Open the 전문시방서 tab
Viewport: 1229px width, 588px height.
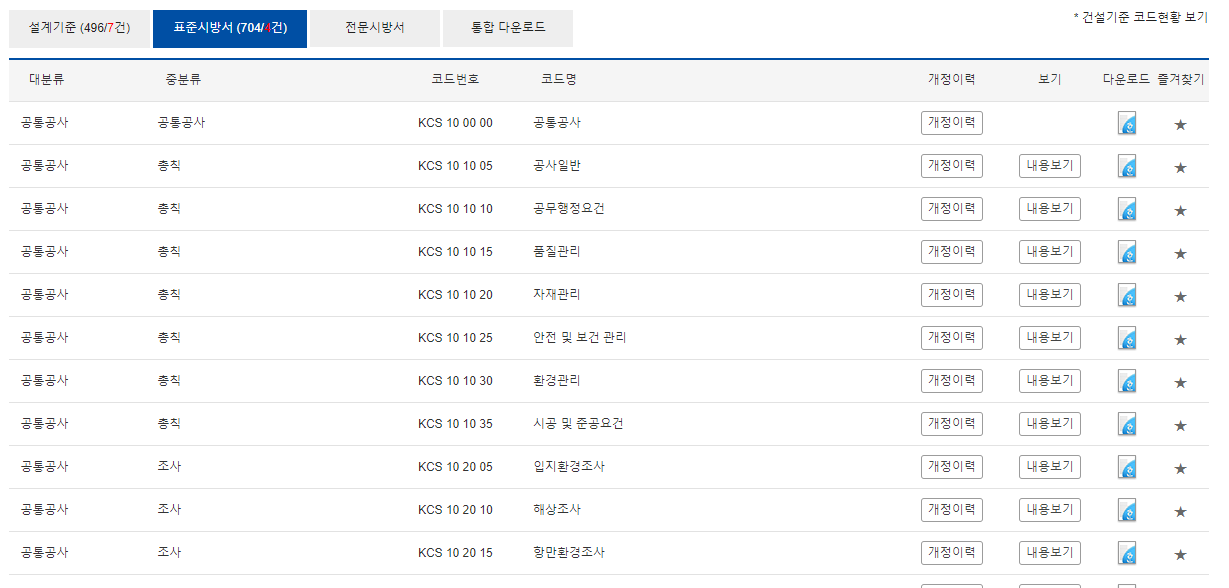375,28
